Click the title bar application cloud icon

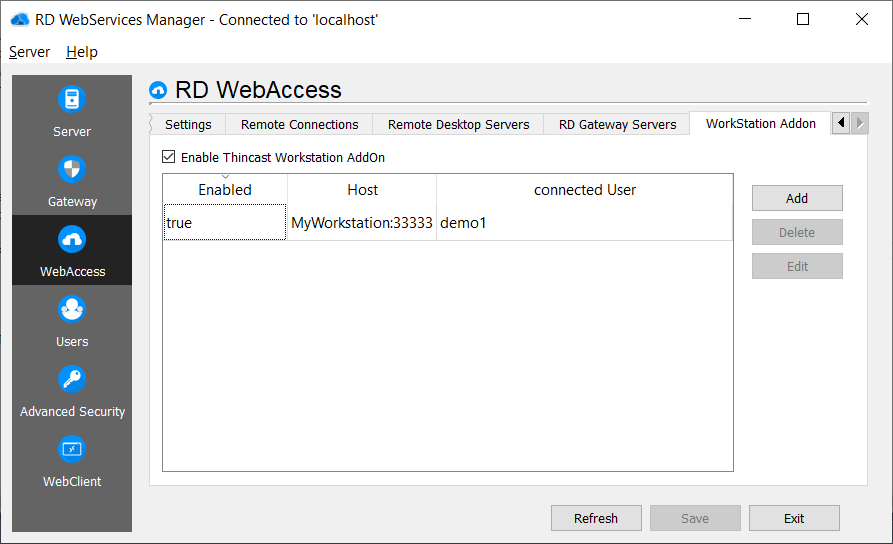pyautogui.click(x=19, y=19)
